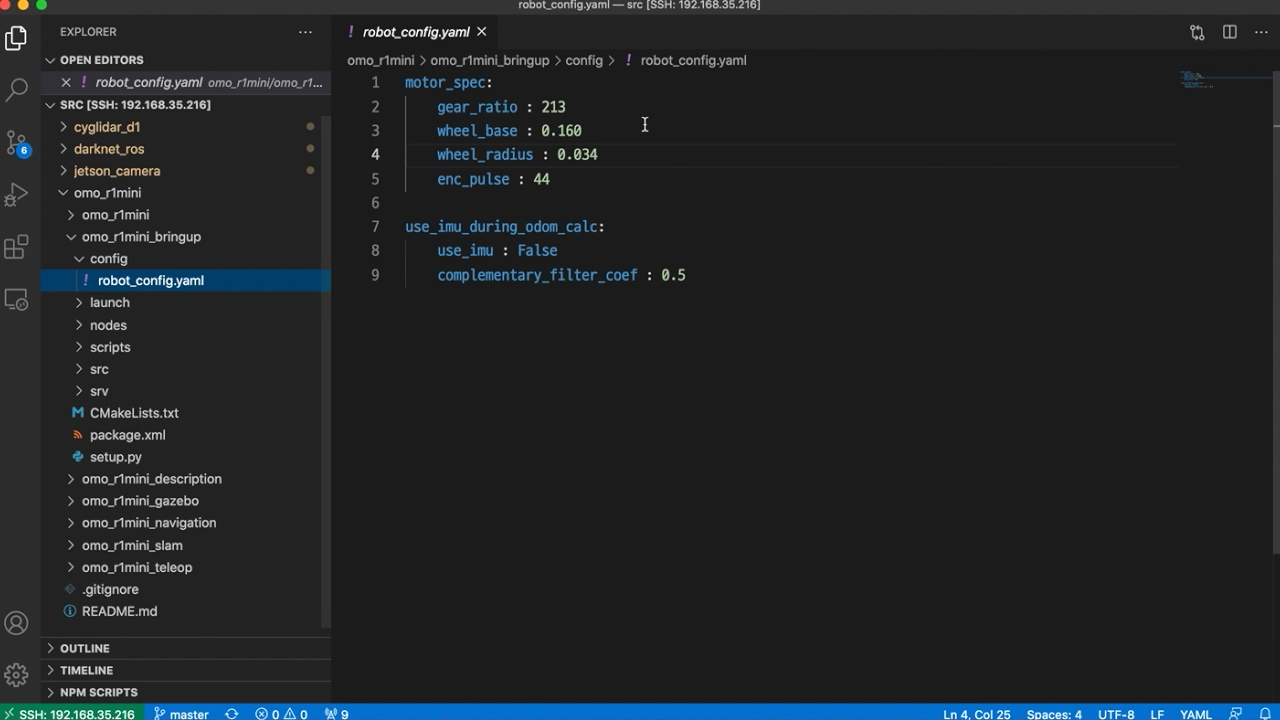Viewport: 1280px width, 720px height.
Task: Open Manage via the settings gear icon
Action: tap(16, 675)
